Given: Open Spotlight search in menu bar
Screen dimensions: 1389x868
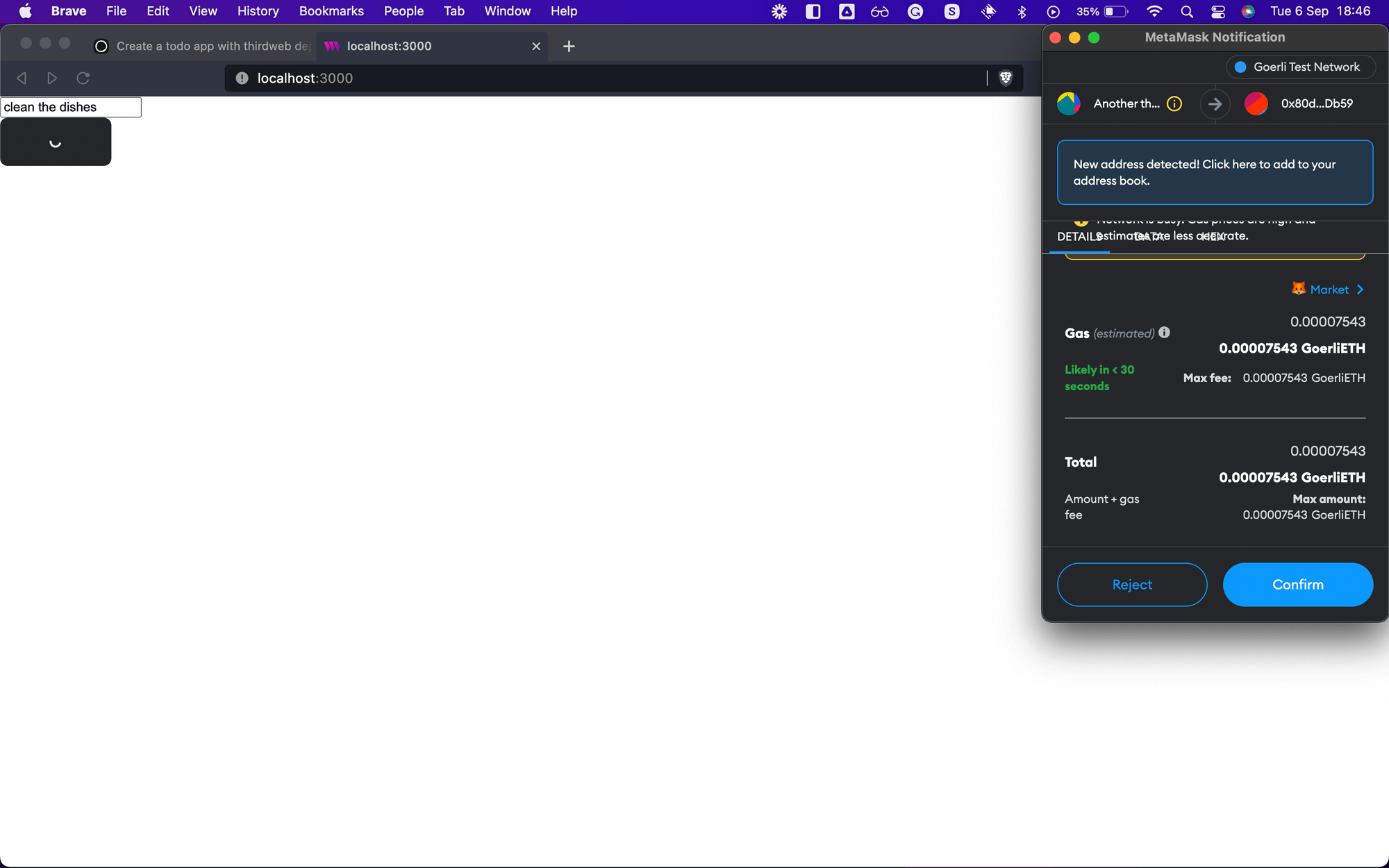Looking at the screenshot, I should pyautogui.click(x=1187, y=11).
